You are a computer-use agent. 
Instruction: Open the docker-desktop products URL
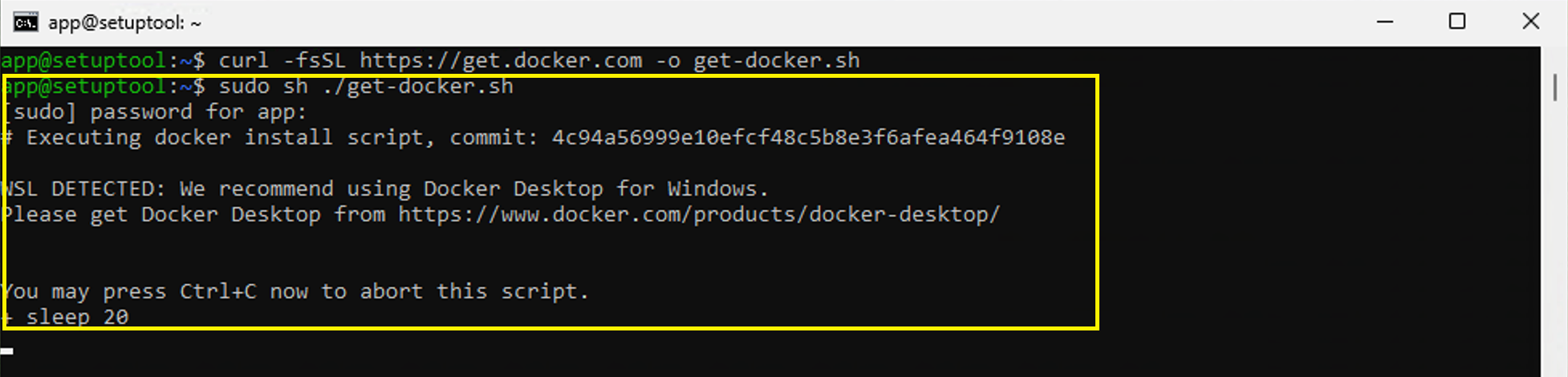(699, 215)
